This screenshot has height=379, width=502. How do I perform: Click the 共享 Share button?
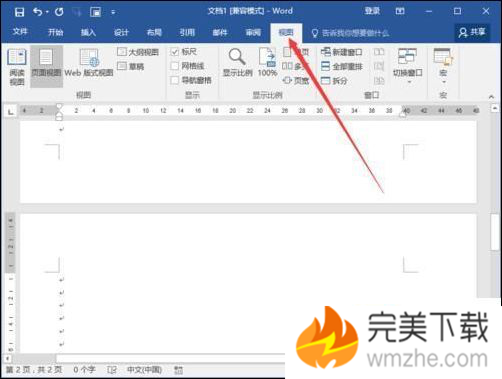(x=472, y=32)
